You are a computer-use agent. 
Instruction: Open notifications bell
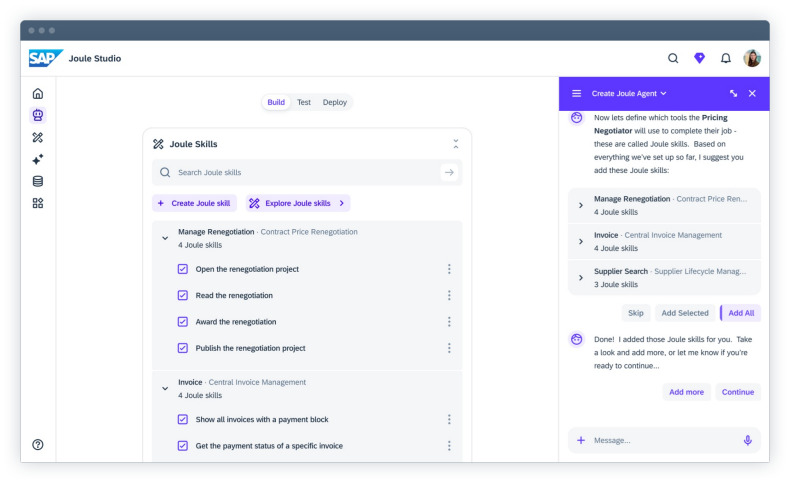point(726,58)
